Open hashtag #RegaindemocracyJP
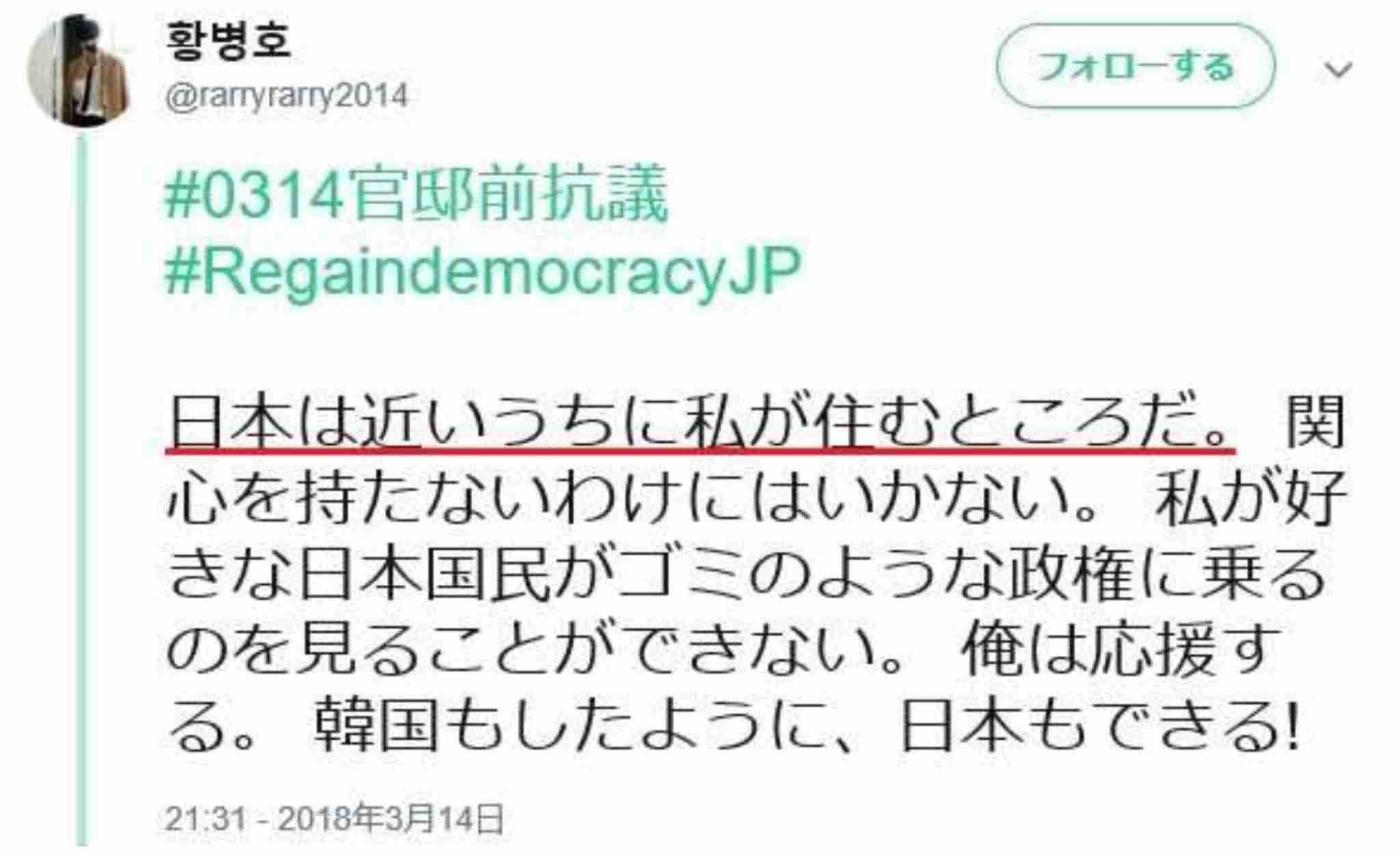 click(483, 271)
